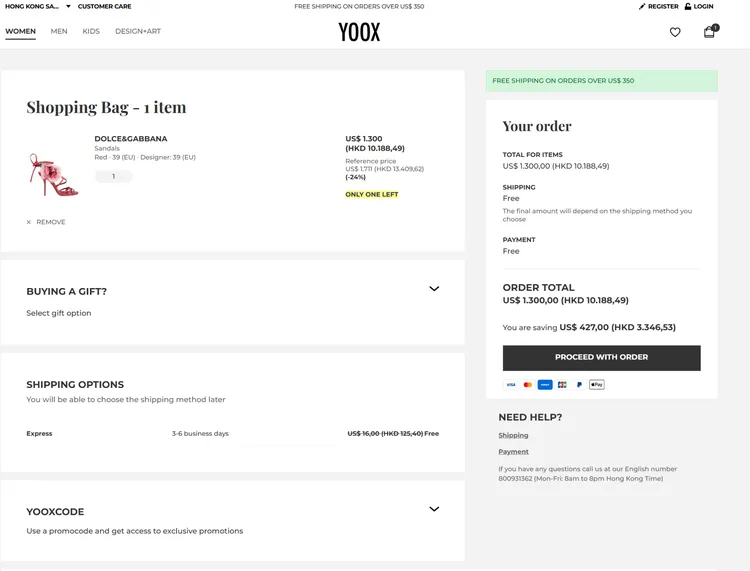Open the Shipping help link

(x=513, y=435)
